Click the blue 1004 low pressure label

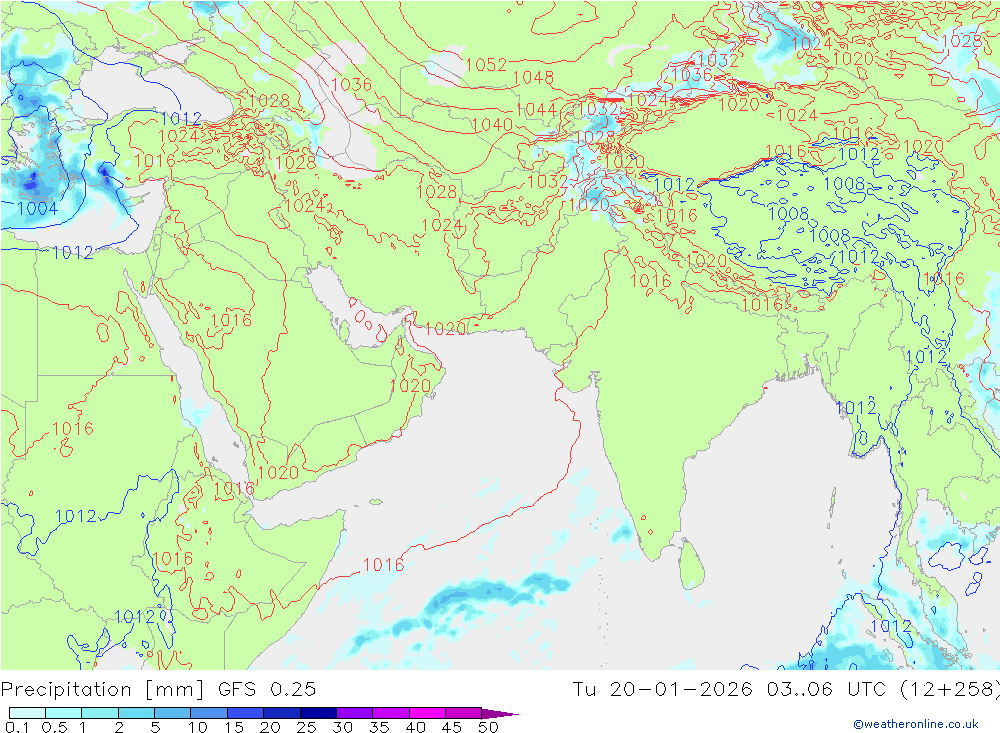tap(38, 209)
